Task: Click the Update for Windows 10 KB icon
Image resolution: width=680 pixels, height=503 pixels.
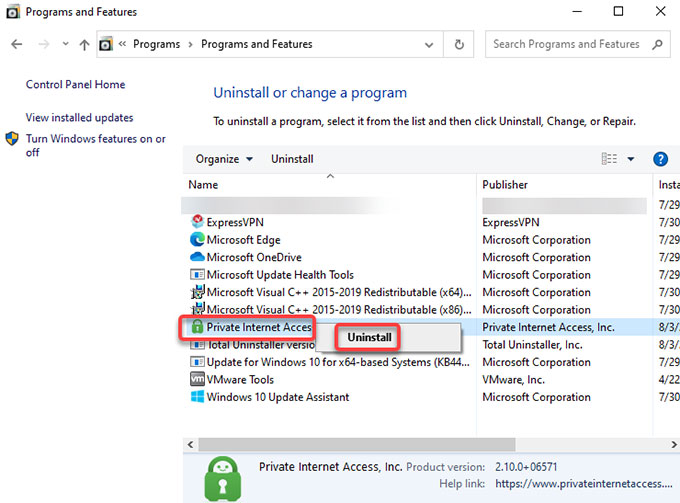Action: (x=197, y=362)
